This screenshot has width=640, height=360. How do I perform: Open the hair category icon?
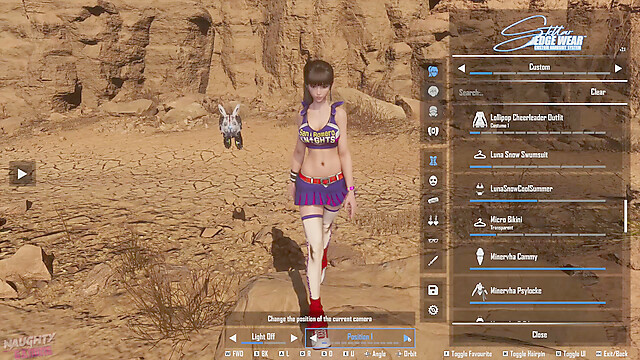pyautogui.click(x=433, y=71)
